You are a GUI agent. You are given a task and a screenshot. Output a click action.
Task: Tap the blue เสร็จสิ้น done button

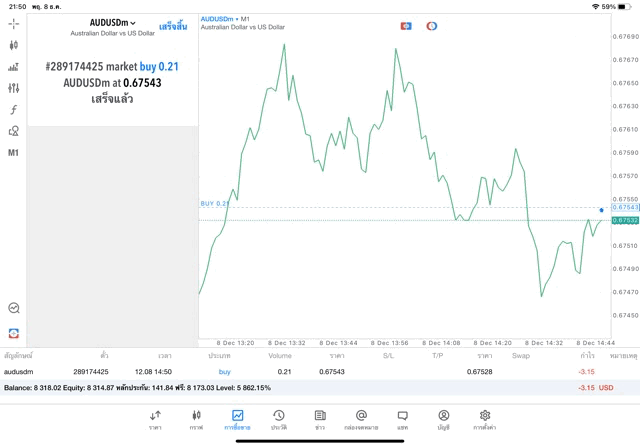pyautogui.click(x=173, y=27)
